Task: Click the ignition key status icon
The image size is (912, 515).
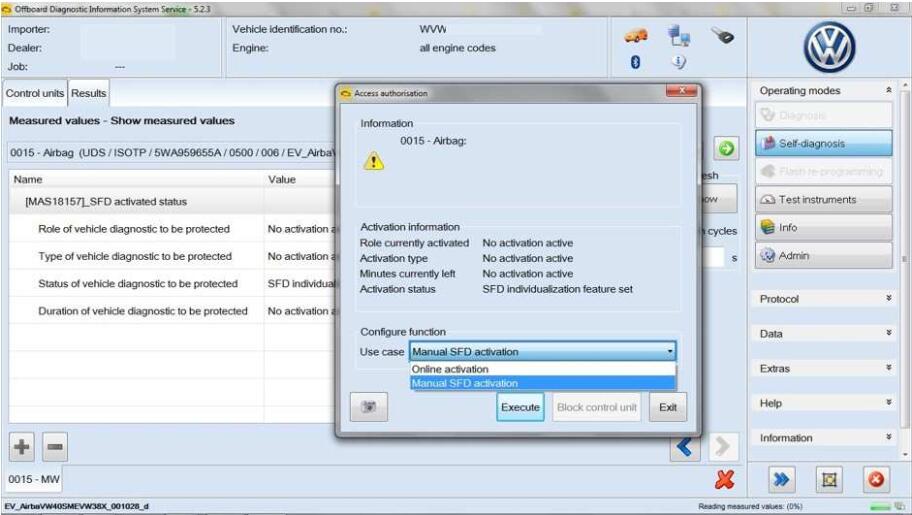Action: pyautogui.click(x=722, y=36)
